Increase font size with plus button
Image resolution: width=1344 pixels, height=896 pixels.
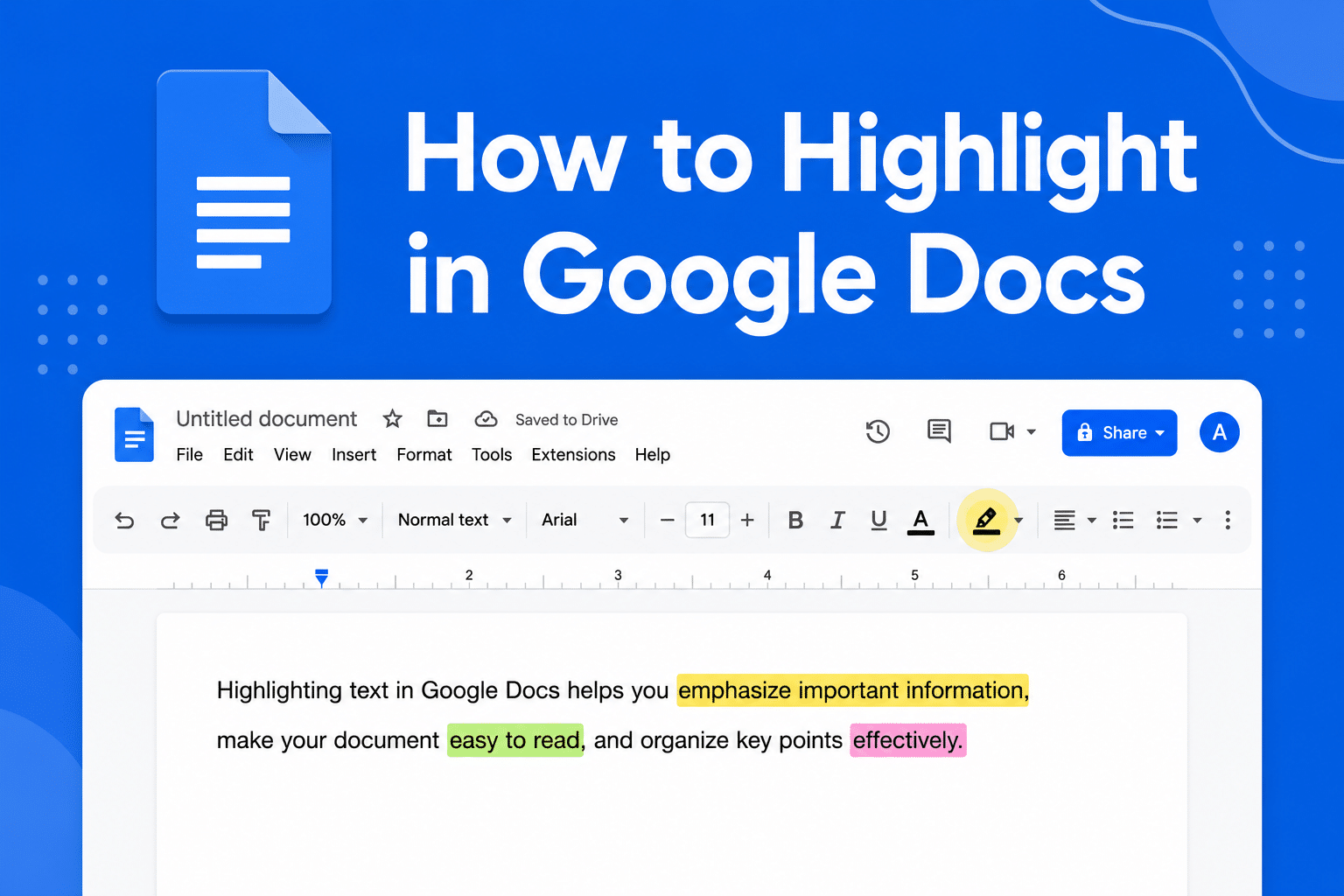tap(747, 521)
